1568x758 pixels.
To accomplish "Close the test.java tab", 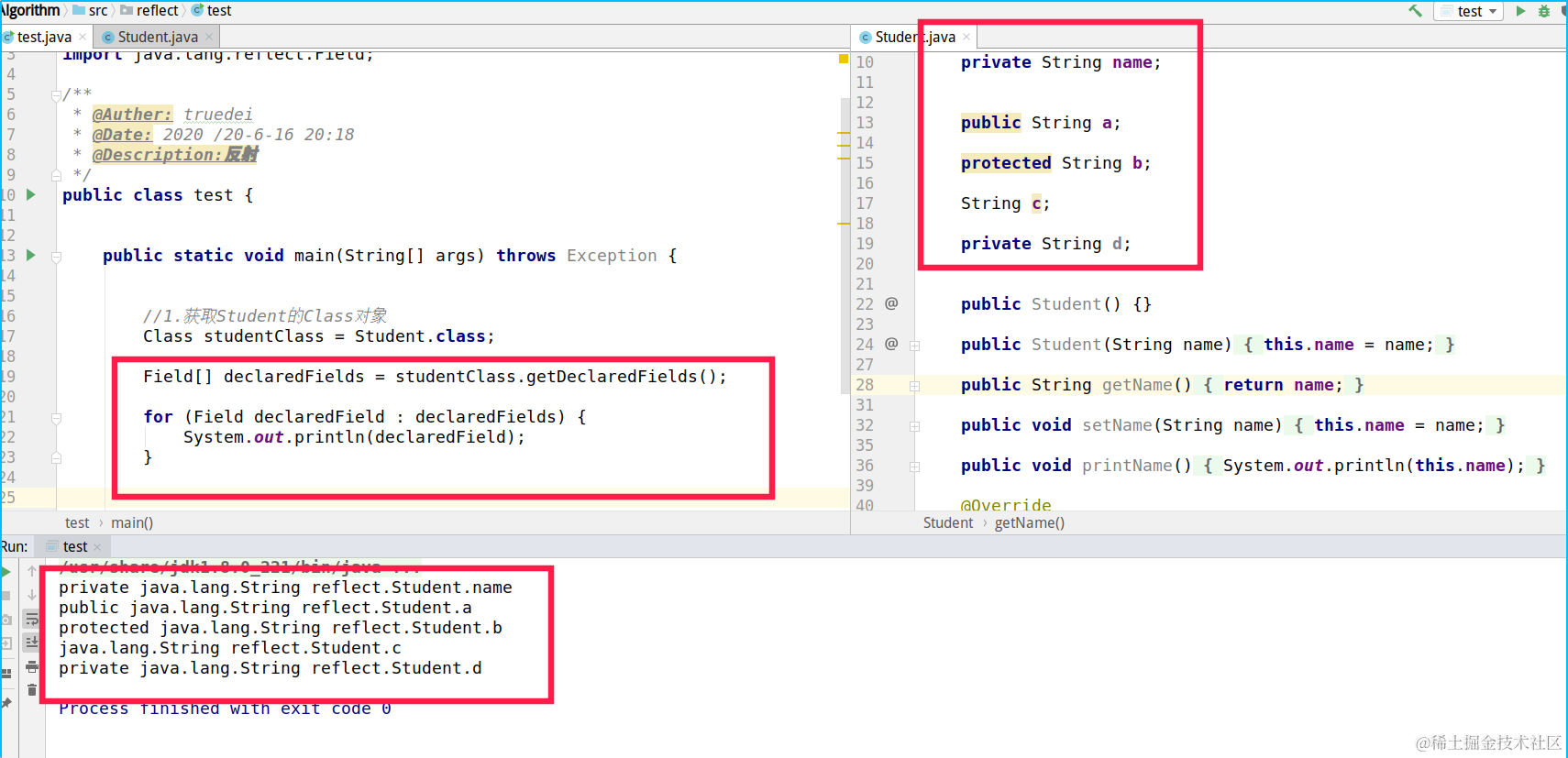I will click(83, 37).
